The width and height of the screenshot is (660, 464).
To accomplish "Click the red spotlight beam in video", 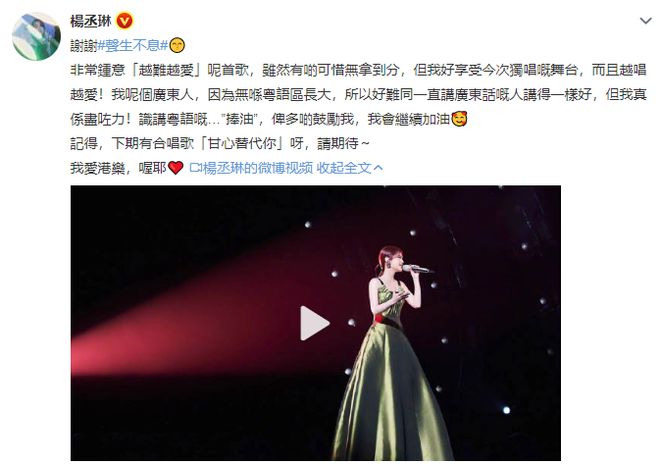I will (189, 320).
